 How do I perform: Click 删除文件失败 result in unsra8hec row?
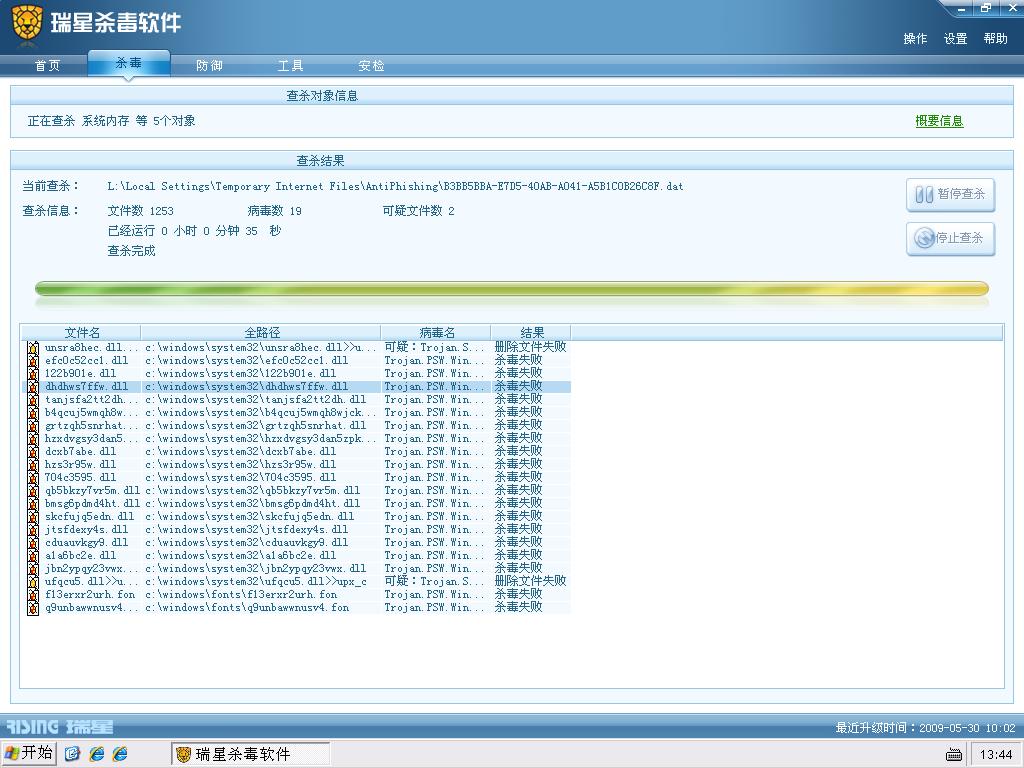pos(530,347)
